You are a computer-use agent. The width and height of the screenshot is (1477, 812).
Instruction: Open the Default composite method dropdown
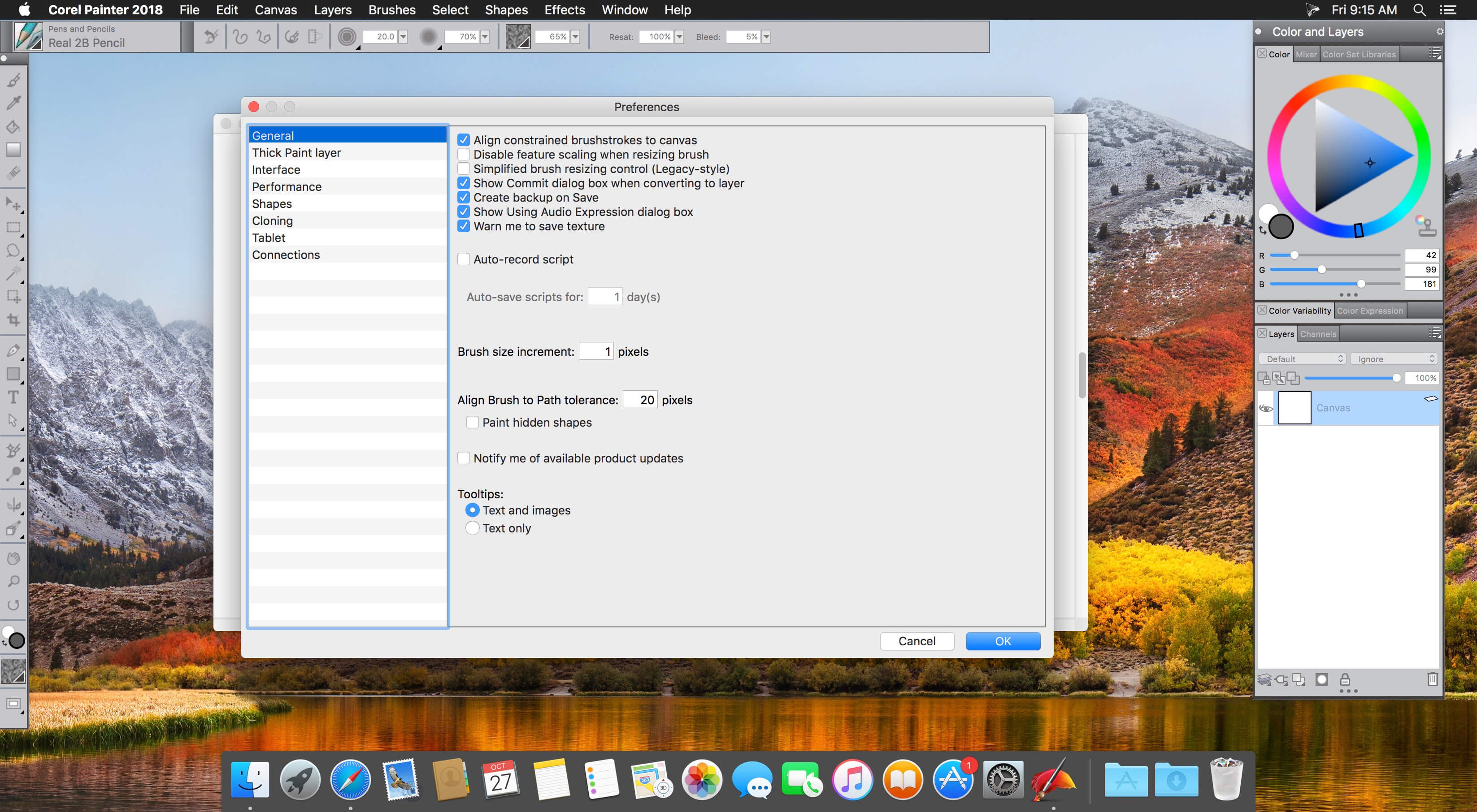[1302, 359]
